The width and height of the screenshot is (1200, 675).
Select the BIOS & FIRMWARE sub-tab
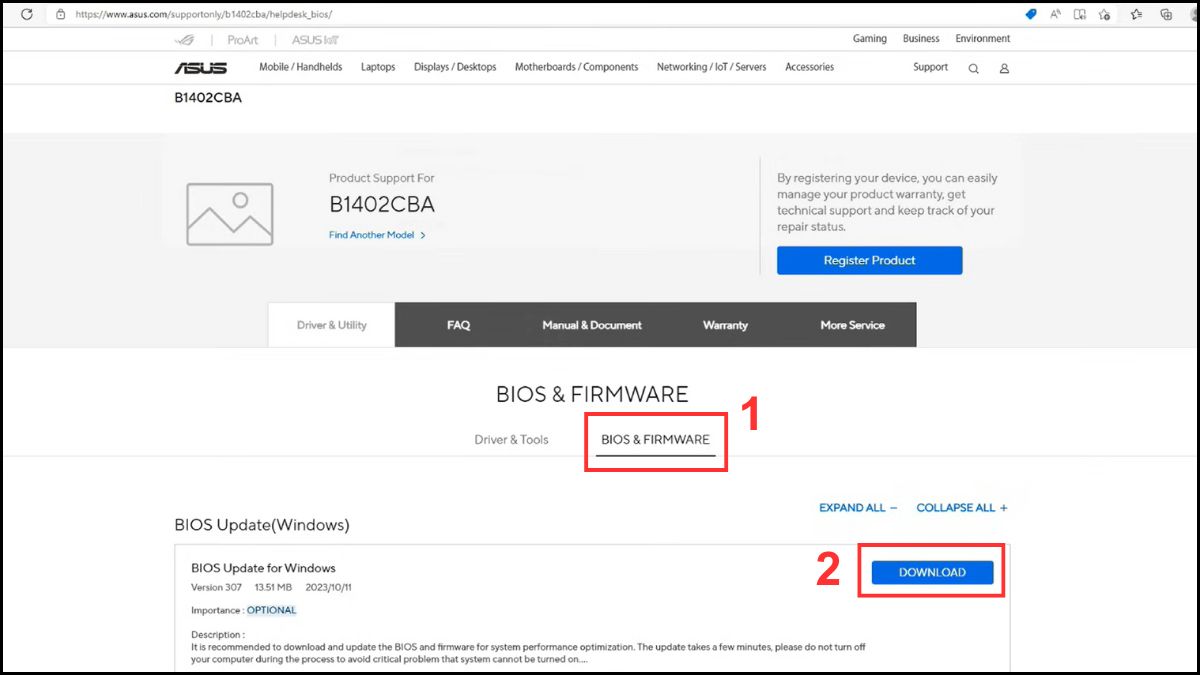(x=655, y=439)
